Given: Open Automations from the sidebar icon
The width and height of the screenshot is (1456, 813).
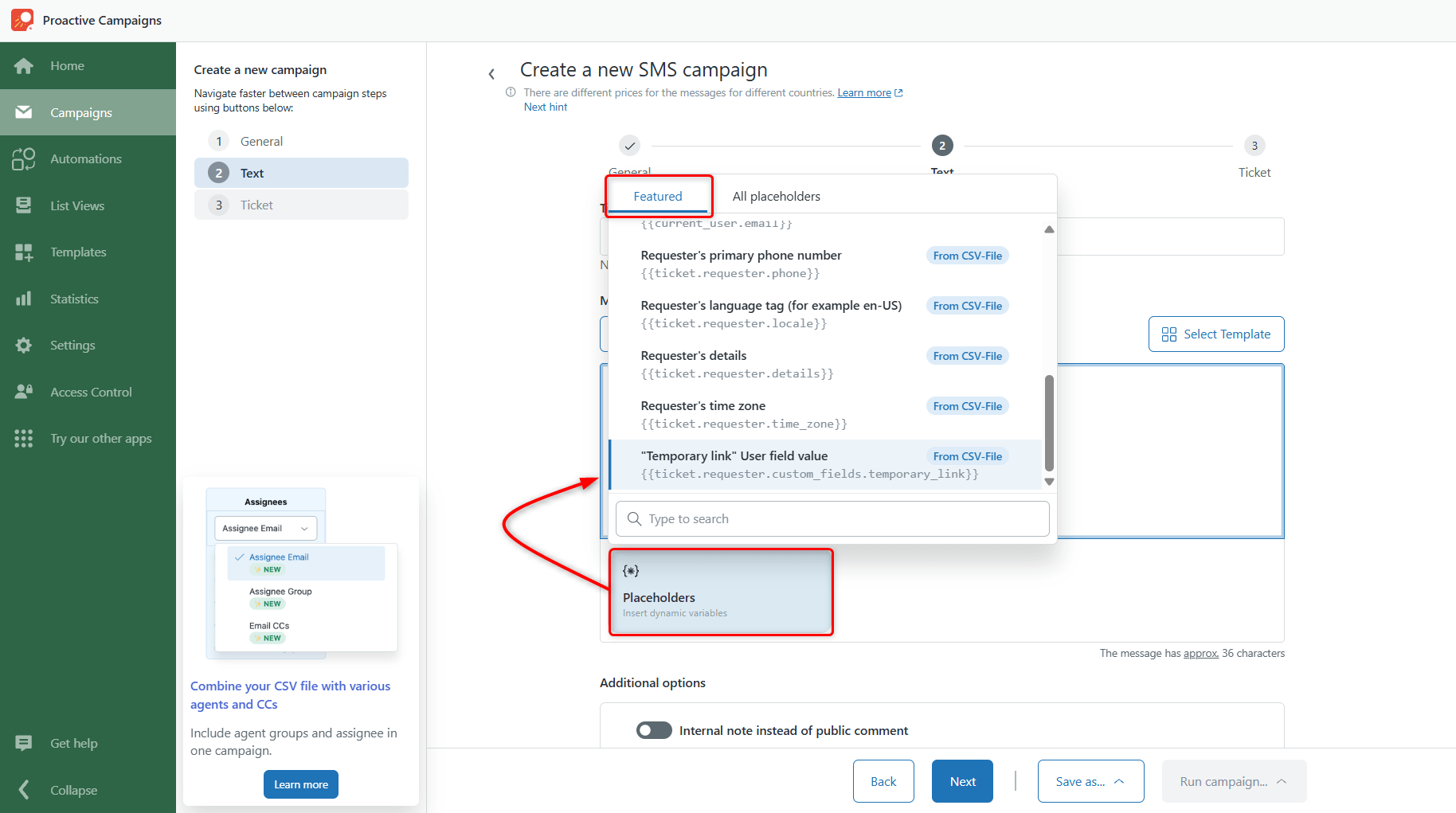Looking at the screenshot, I should (x=24, y=159).
